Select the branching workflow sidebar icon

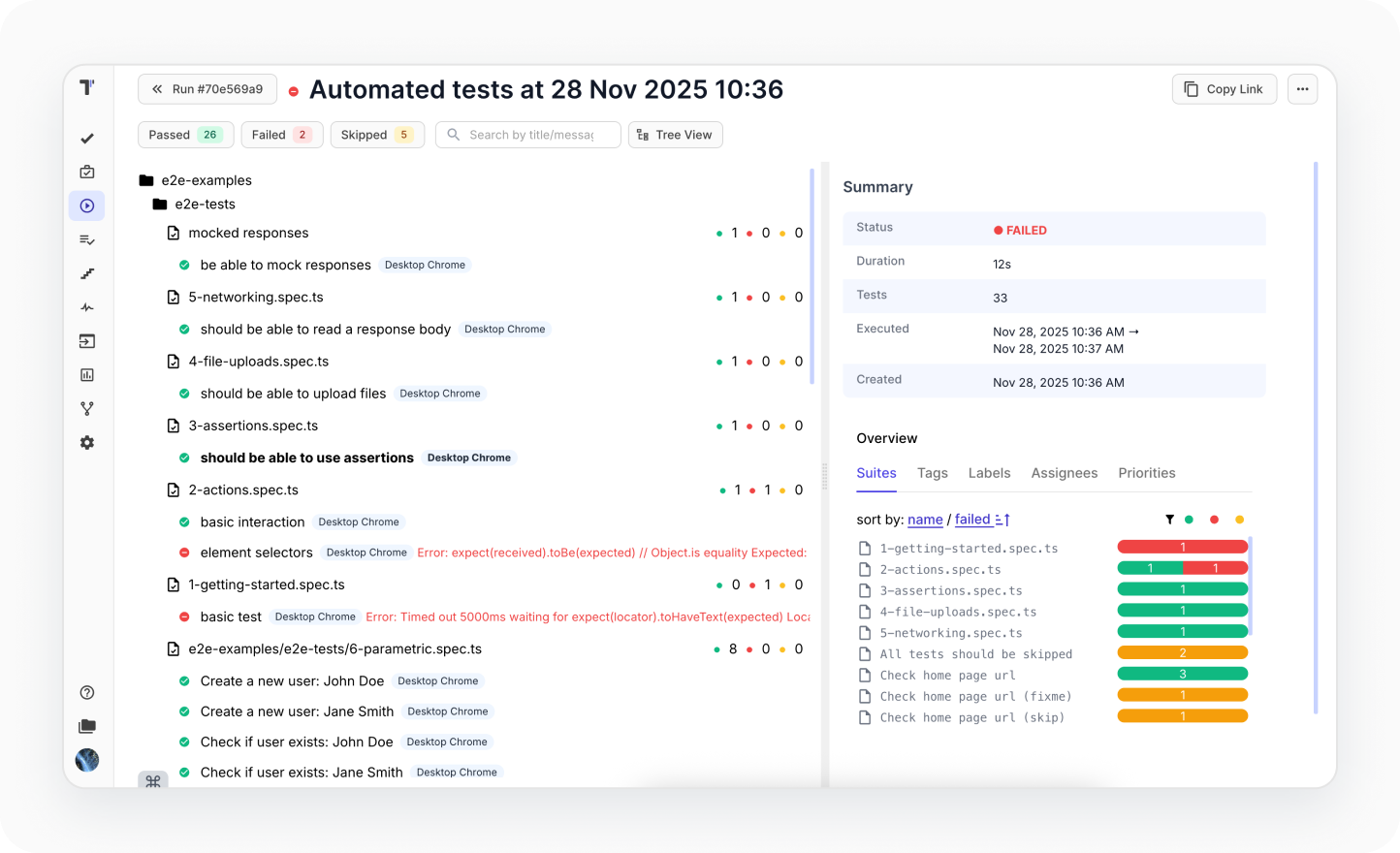87,408
